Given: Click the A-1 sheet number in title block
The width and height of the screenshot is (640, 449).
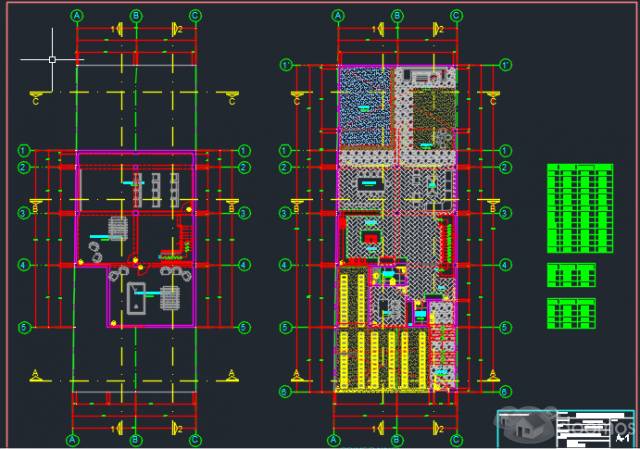Looking at the screenshot, I should click(622, 438).
